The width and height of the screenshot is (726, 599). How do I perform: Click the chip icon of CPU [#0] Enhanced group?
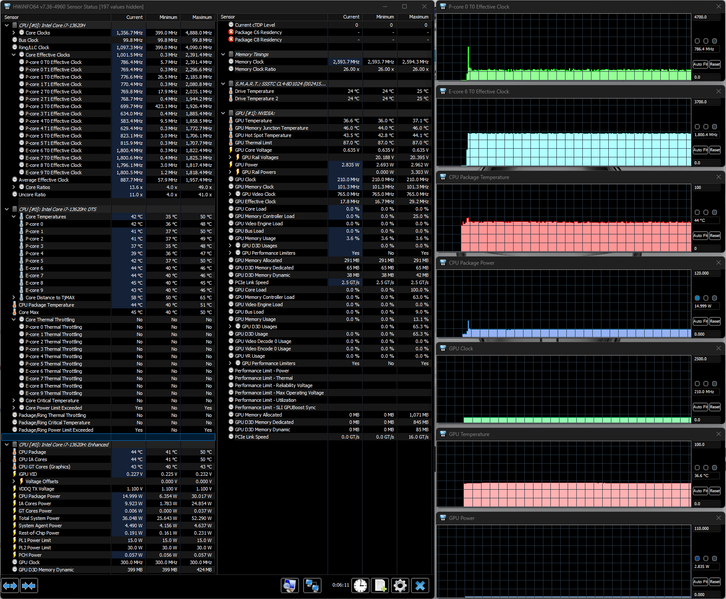14,445
